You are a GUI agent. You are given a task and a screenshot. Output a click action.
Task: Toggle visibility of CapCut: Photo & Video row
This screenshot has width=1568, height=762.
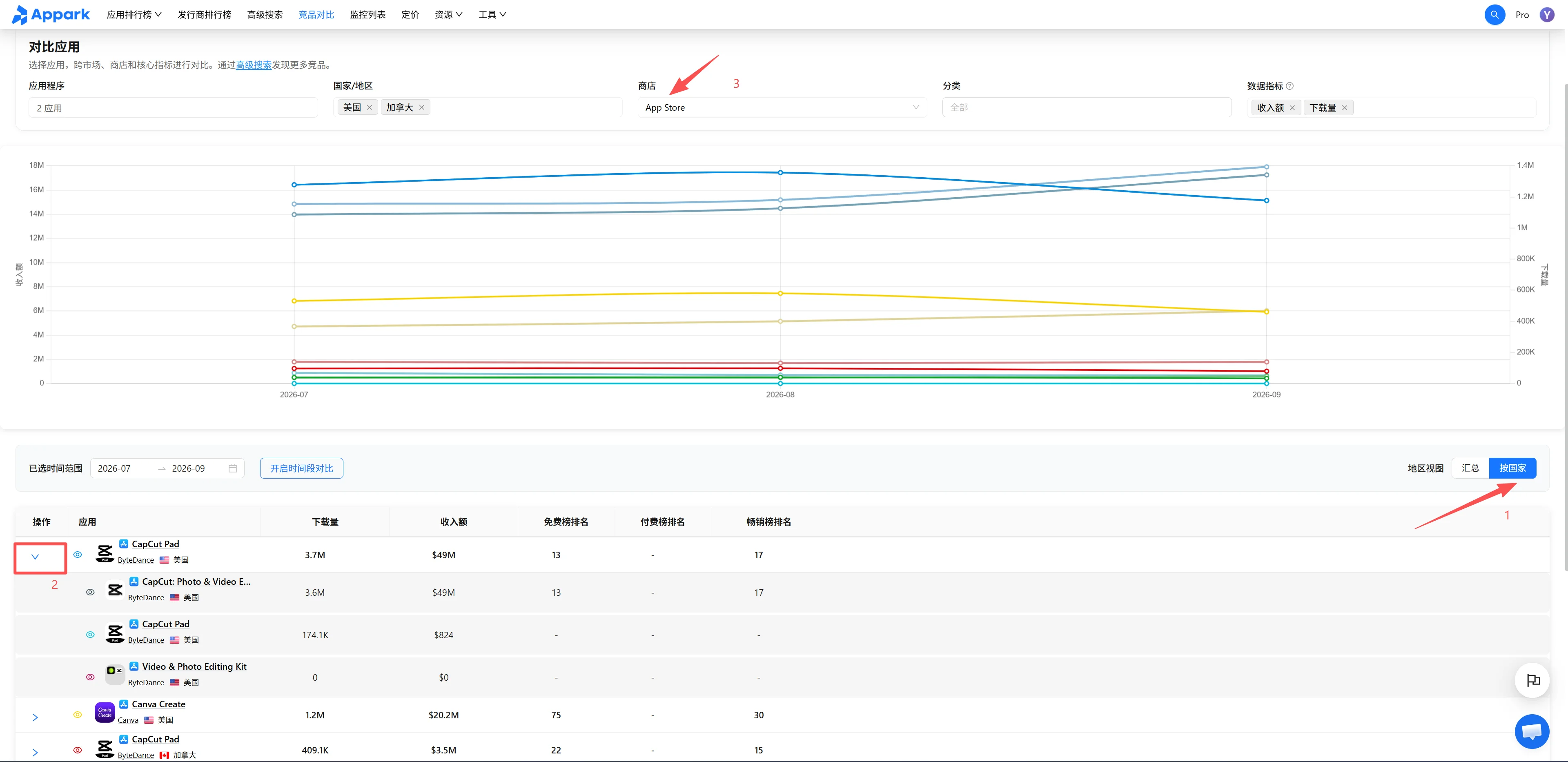[90, 592]
